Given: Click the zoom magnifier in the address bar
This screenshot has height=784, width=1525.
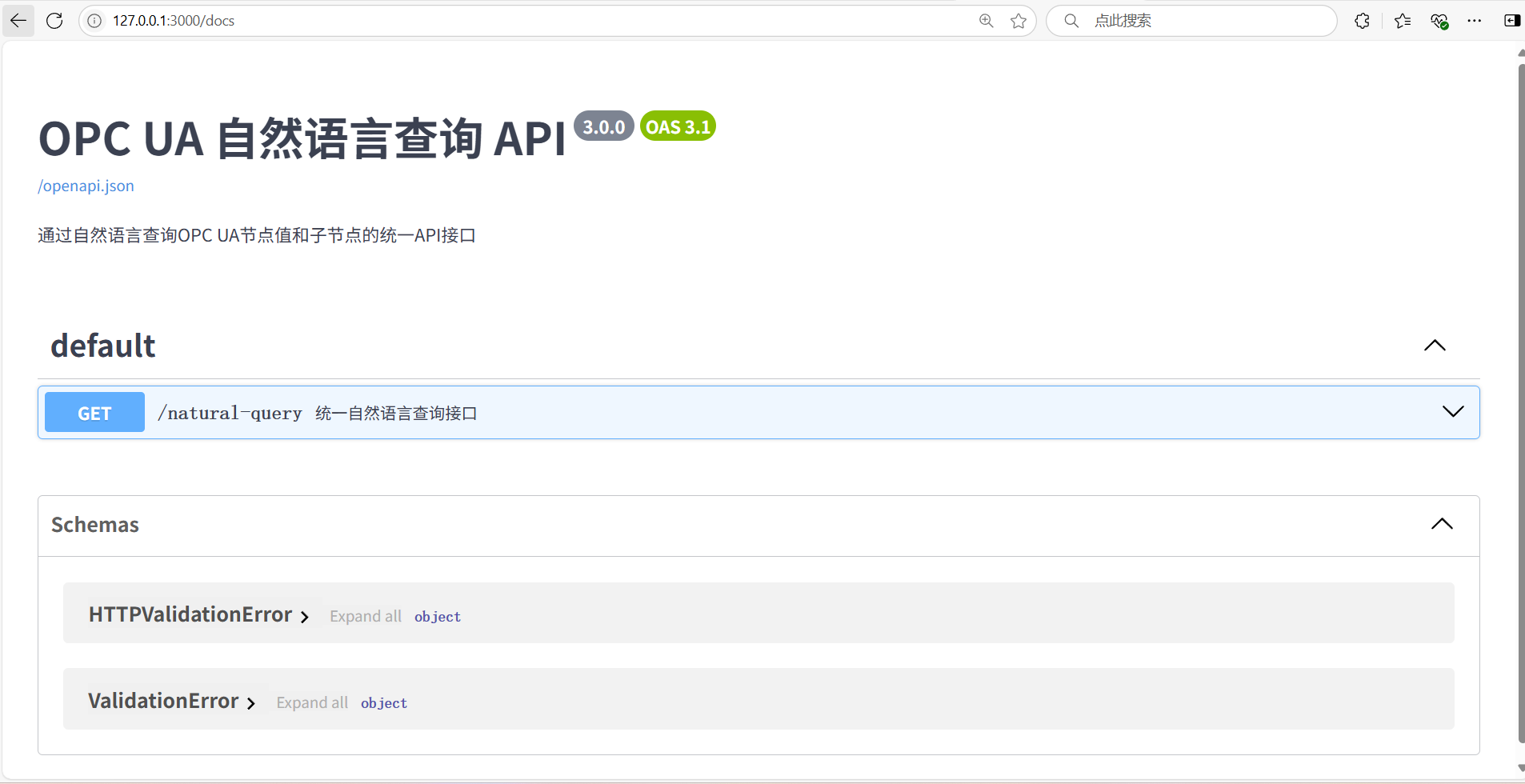Looking at the screenshot, I should pos(985,21).
